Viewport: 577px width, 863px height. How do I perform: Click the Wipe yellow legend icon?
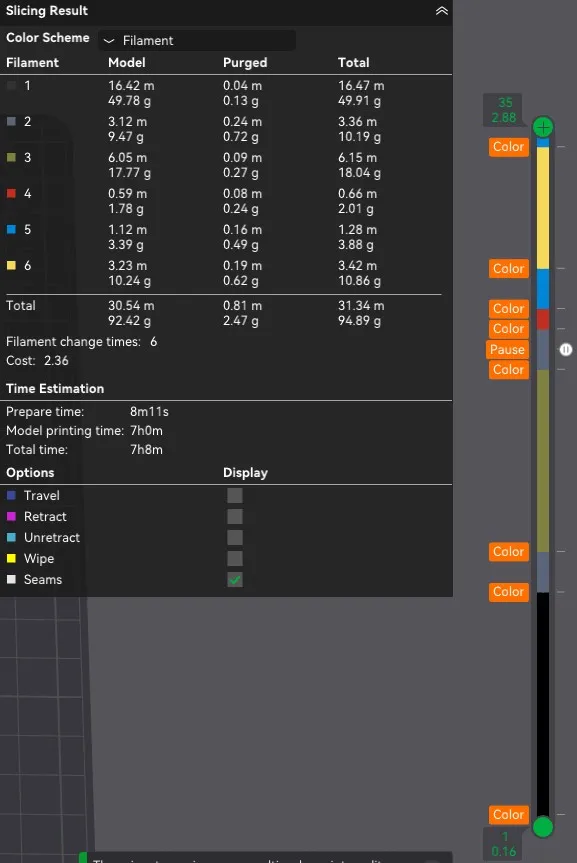point(11,558)
